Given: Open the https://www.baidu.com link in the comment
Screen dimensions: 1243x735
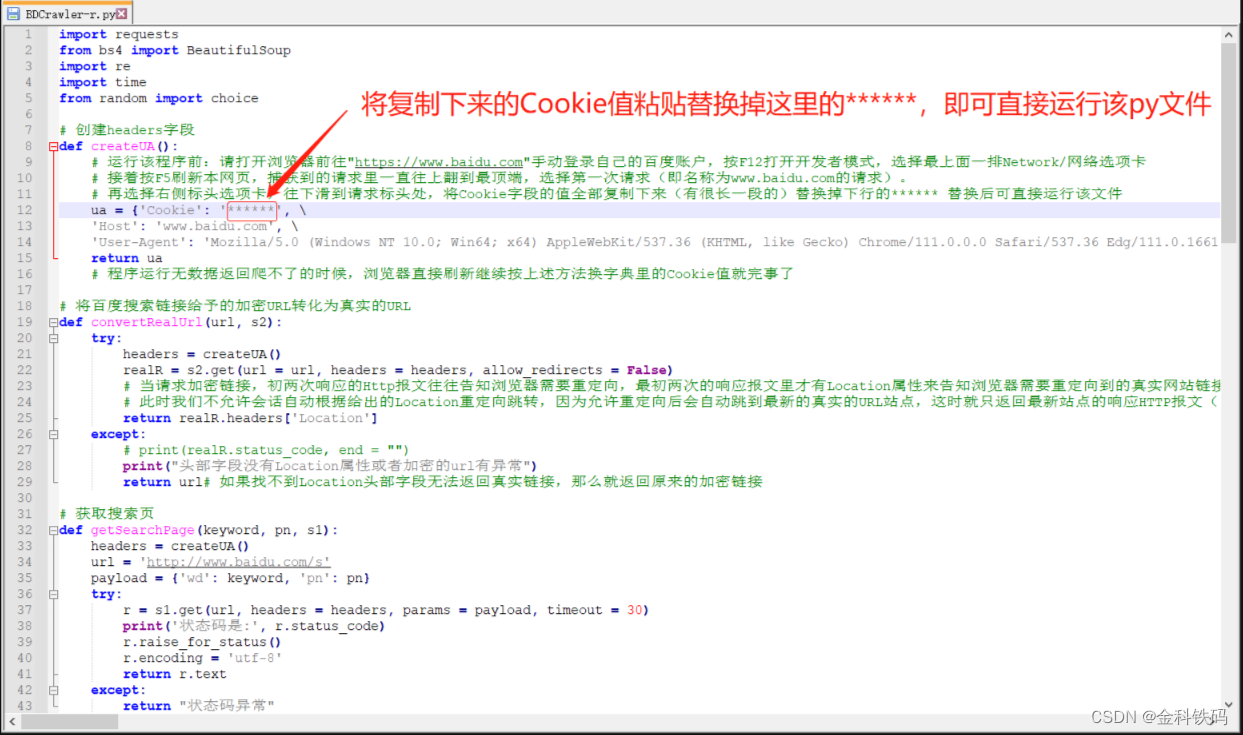Looking at the screenshot, I should 440,162.
